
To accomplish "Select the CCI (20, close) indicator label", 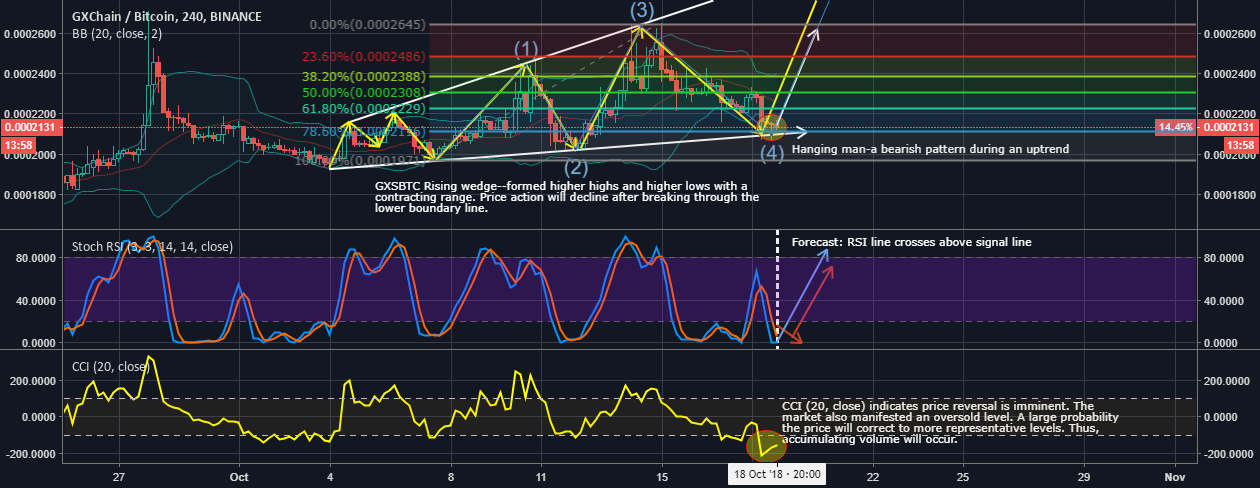I will (x=113, y=366).
